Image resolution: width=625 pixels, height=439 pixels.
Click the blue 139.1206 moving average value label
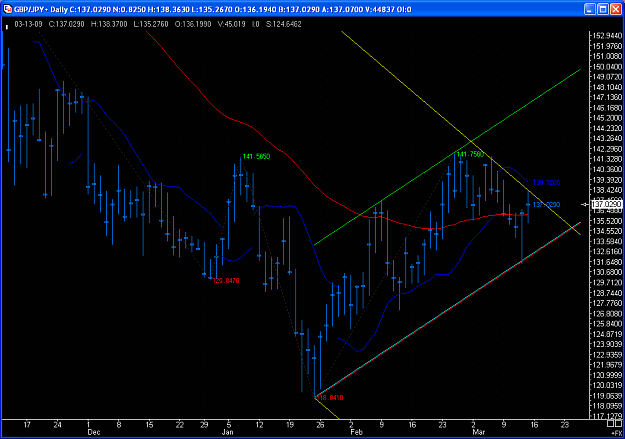pyautogui.click(x=546, y=183)
